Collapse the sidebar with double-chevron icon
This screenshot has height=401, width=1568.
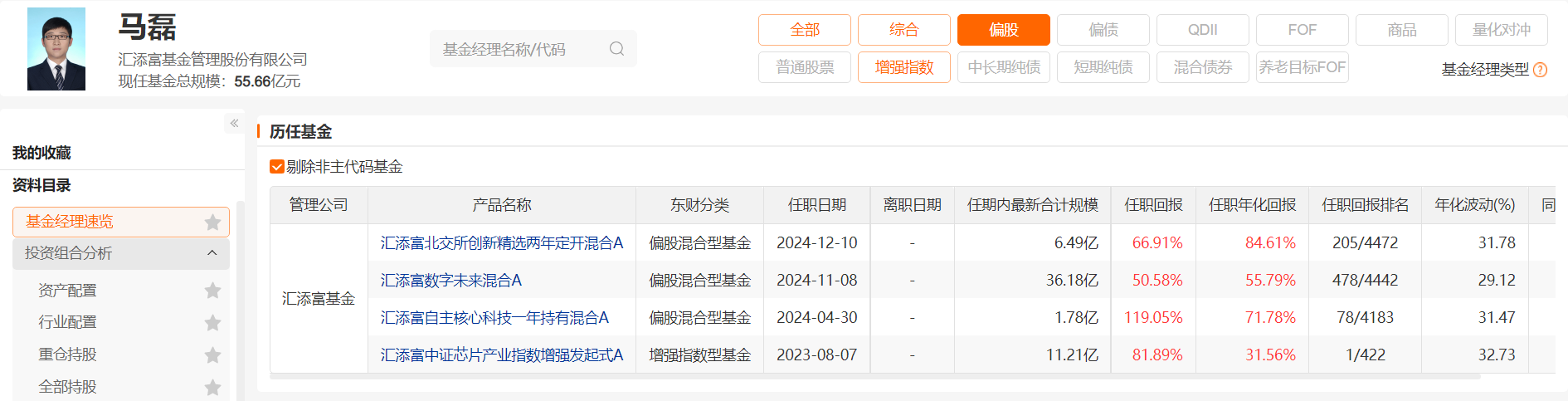(234, 124)
